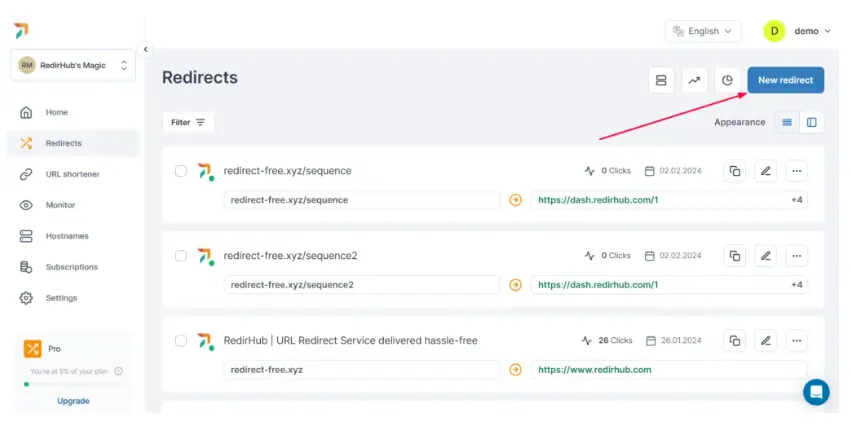The width and height of the screenshot is (851, 427).
Task: Click favicon of redirect-free.xyz/sequence row
Action: 205,171
